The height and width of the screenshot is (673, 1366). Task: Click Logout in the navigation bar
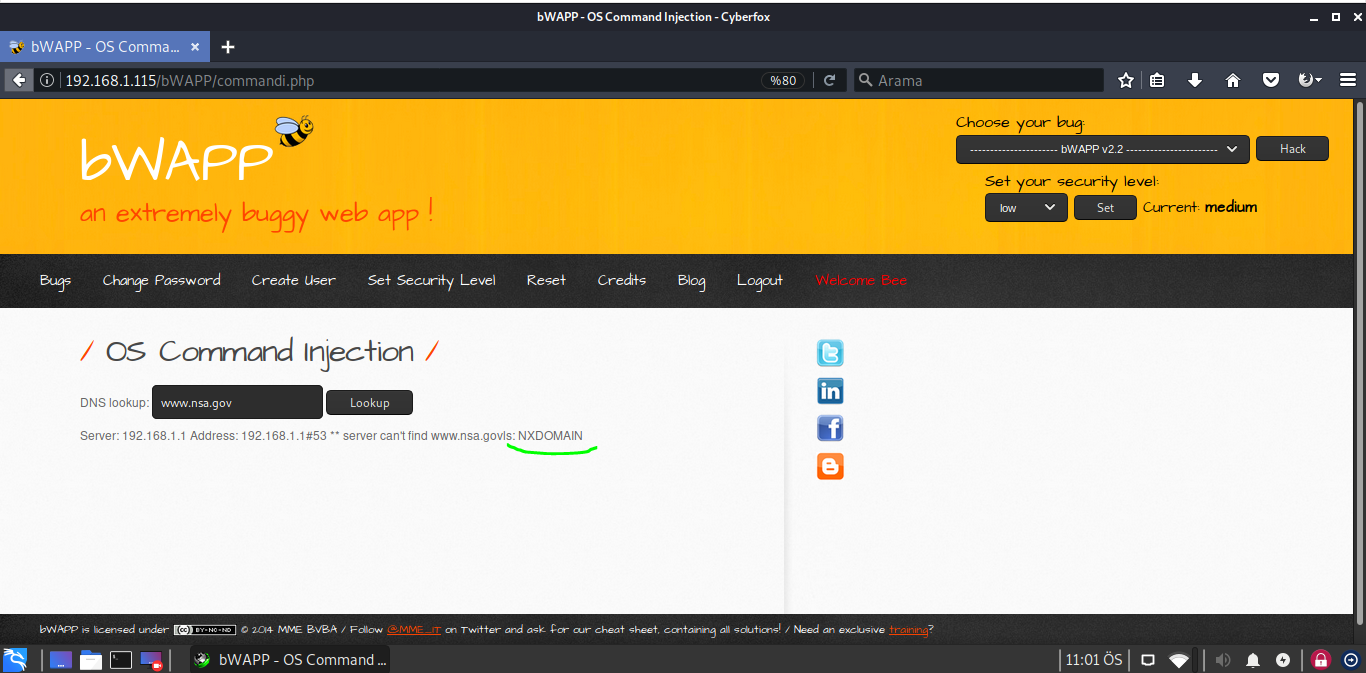pyautogui.click(x=760, y=280)
